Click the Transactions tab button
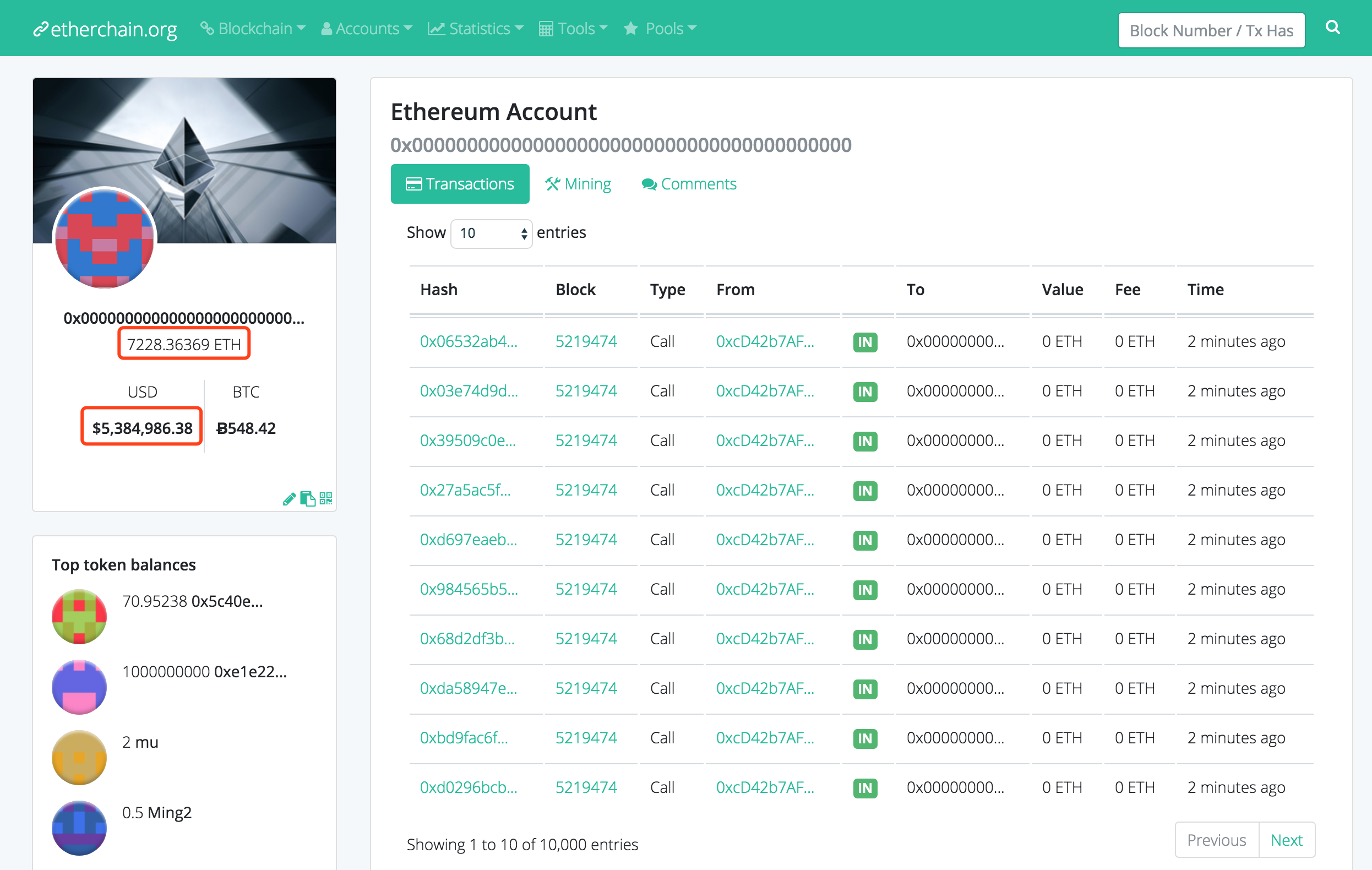1372x870 pixels. (461, 184)
